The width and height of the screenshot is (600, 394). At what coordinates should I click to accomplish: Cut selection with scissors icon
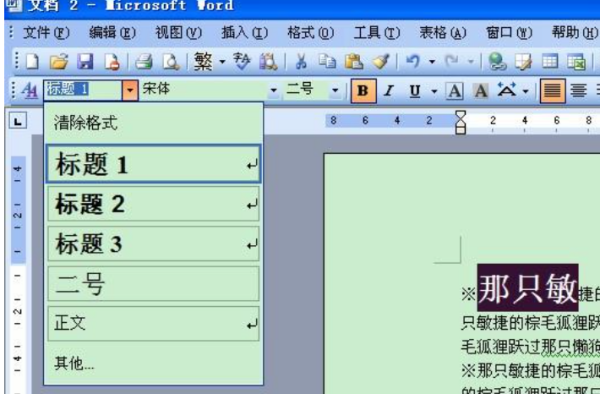coord(301,61)
